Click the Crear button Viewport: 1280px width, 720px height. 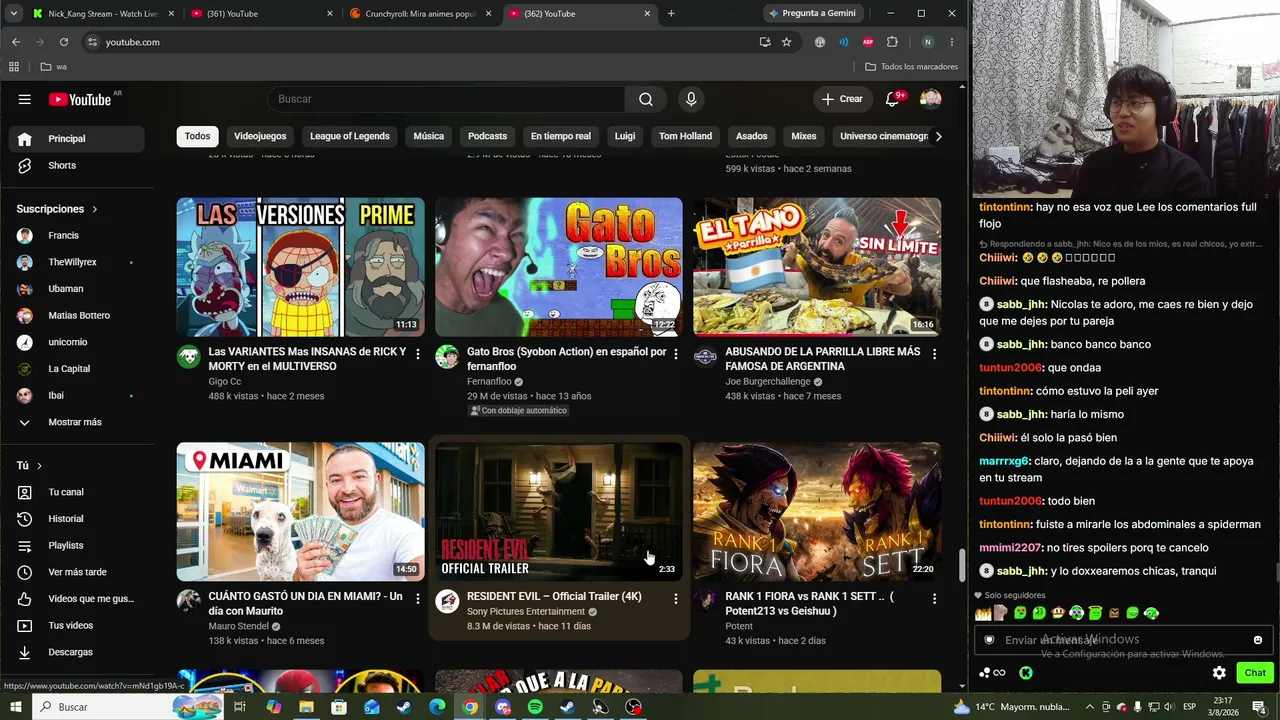click(842, 99)
